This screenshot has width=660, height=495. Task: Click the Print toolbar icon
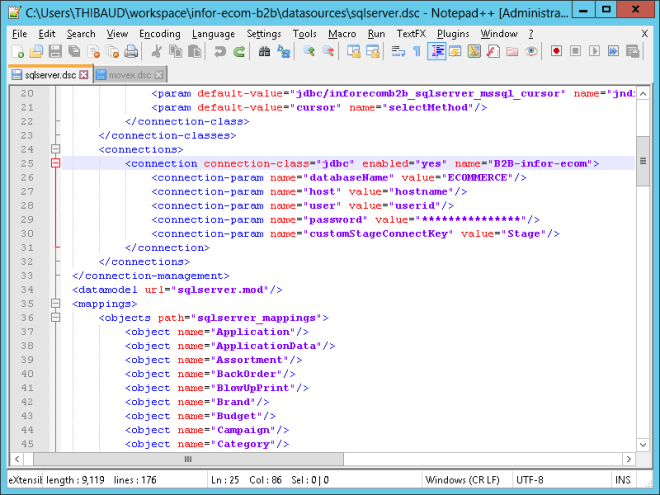(130, 51)
